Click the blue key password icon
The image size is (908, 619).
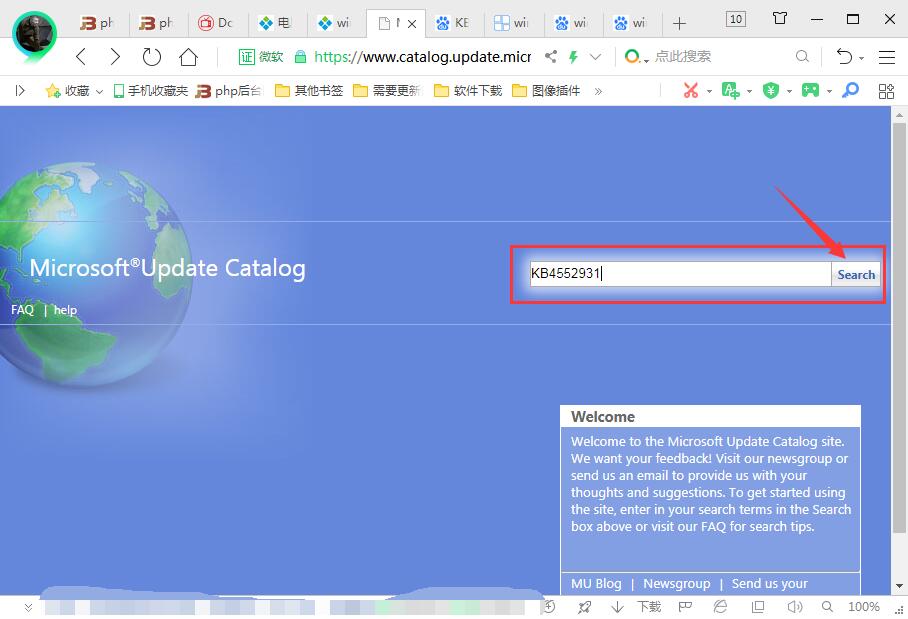tap(850, 90)
